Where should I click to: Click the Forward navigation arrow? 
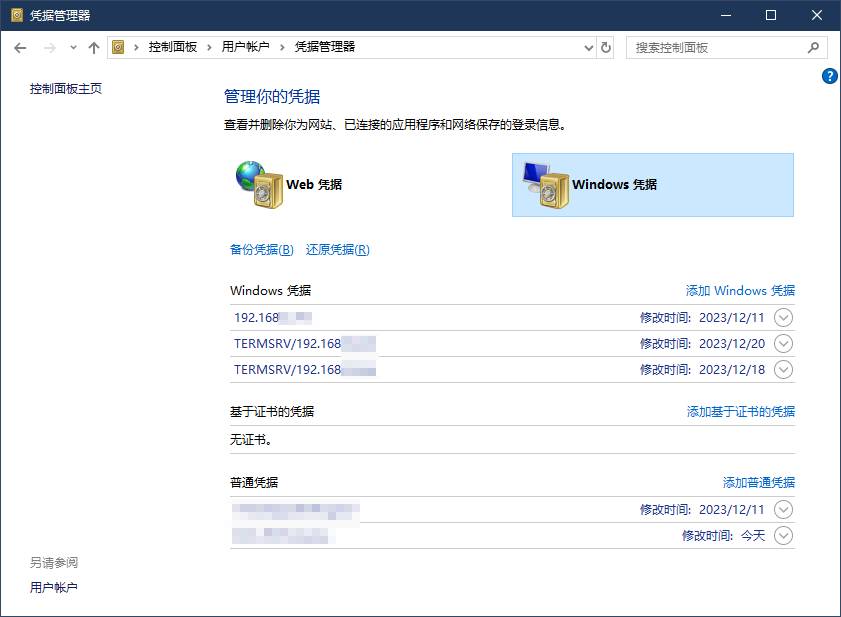(x=50, y=48)
